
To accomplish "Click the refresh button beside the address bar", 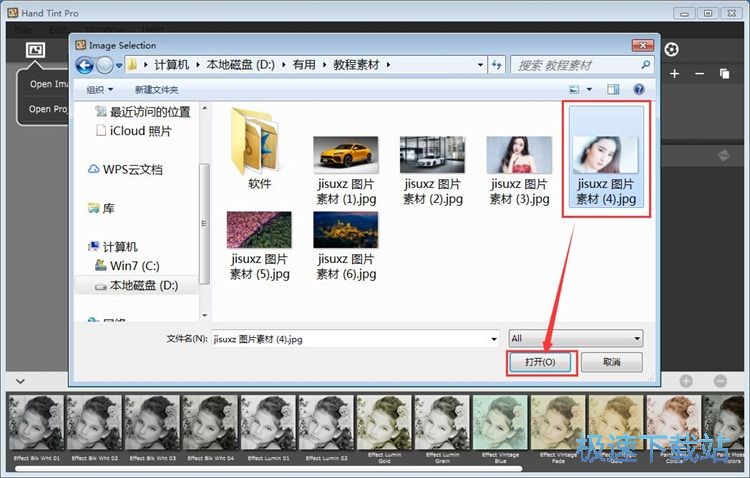I will [x=496, y=65].
